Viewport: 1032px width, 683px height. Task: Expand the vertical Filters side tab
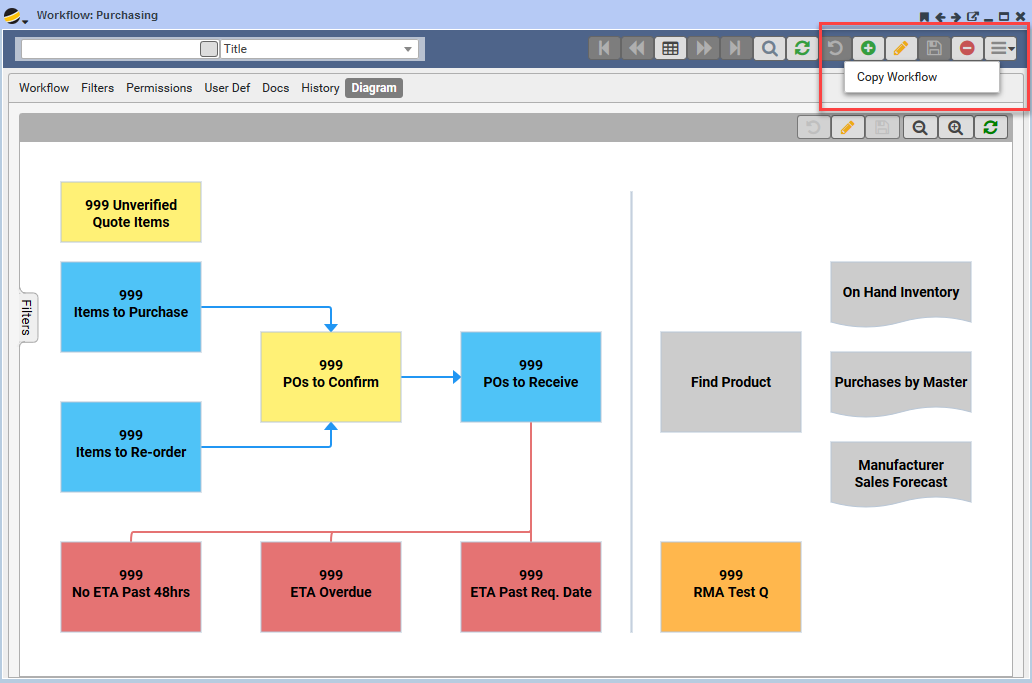28,316
